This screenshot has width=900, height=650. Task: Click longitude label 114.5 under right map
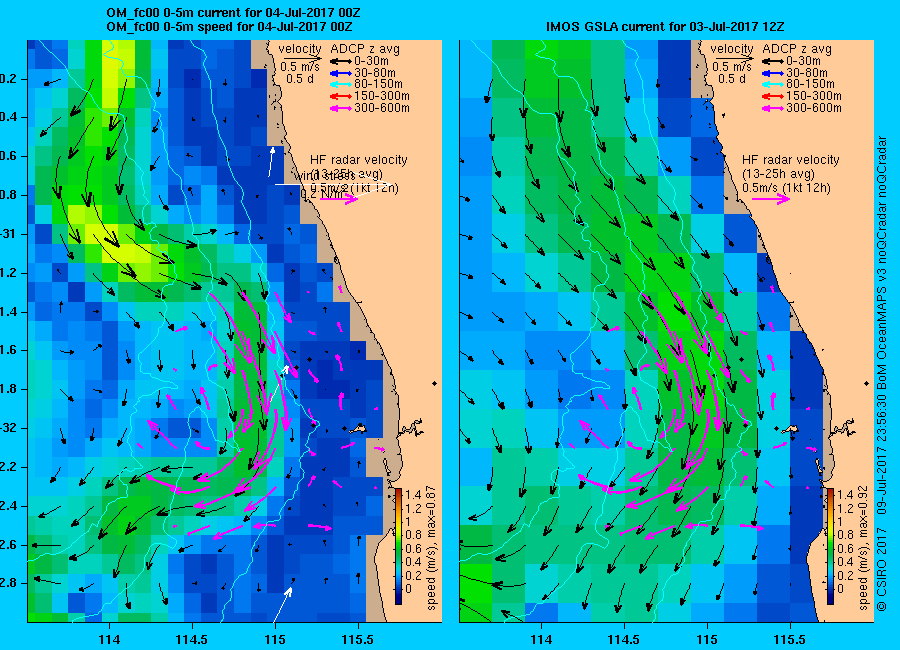624,639
